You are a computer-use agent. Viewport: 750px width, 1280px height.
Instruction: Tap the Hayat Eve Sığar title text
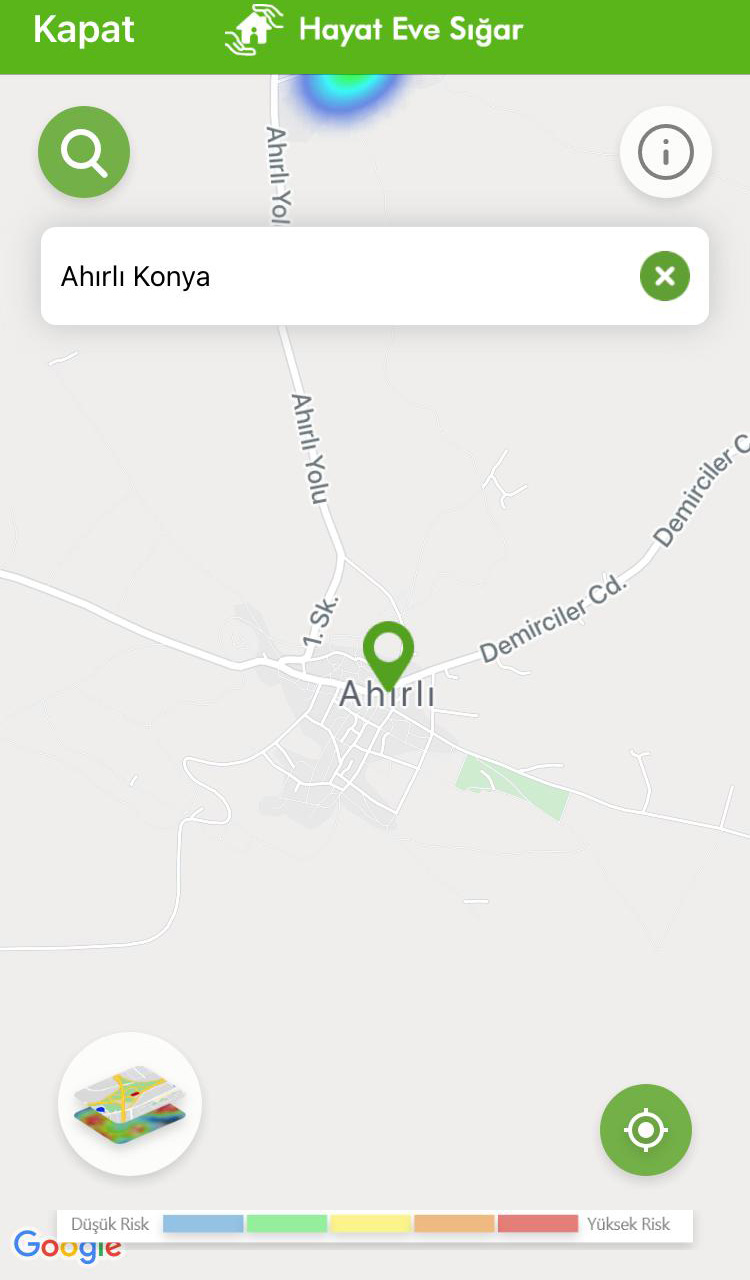411,30
